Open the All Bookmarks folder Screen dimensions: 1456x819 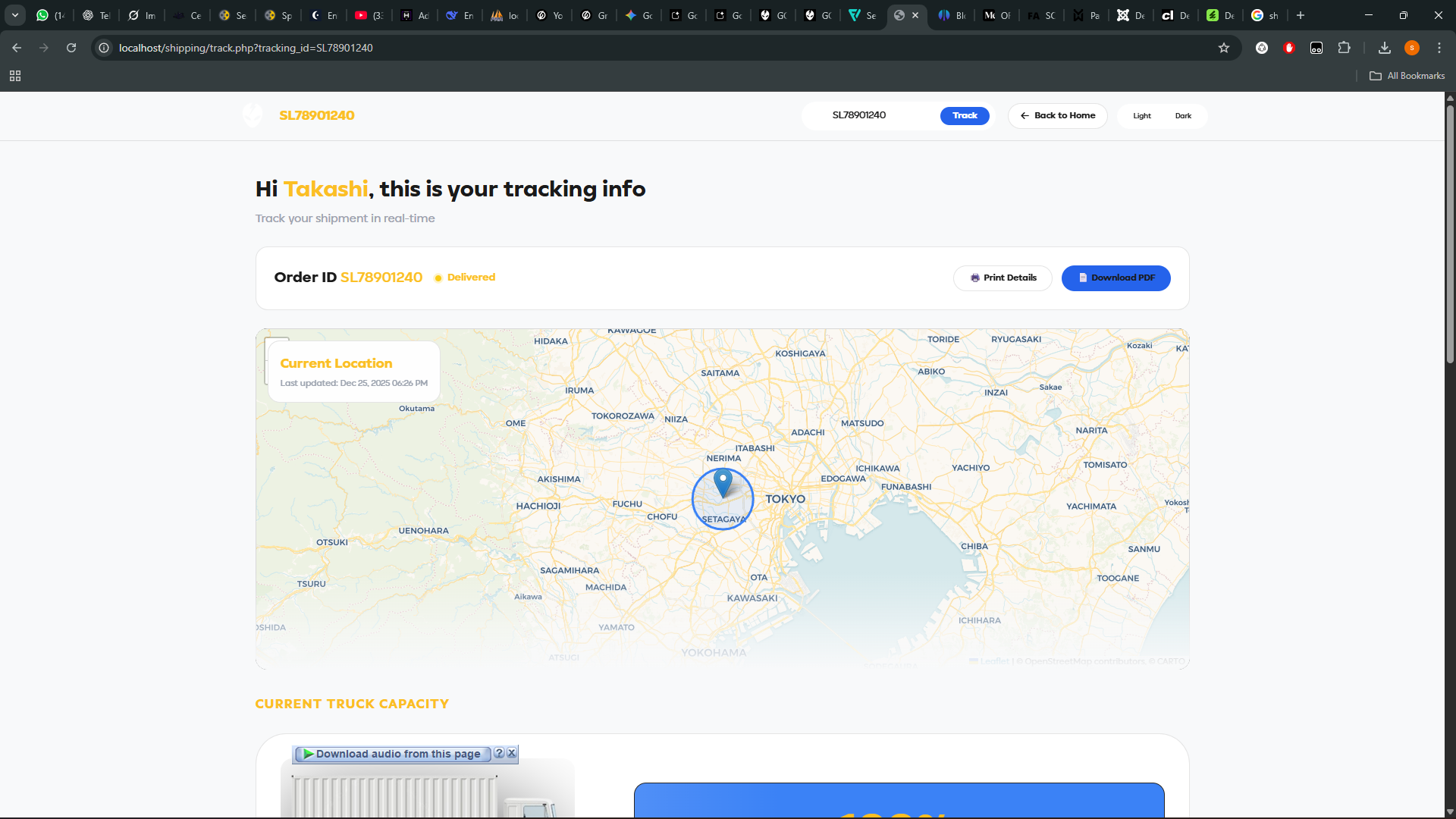tap(1407, 76)
